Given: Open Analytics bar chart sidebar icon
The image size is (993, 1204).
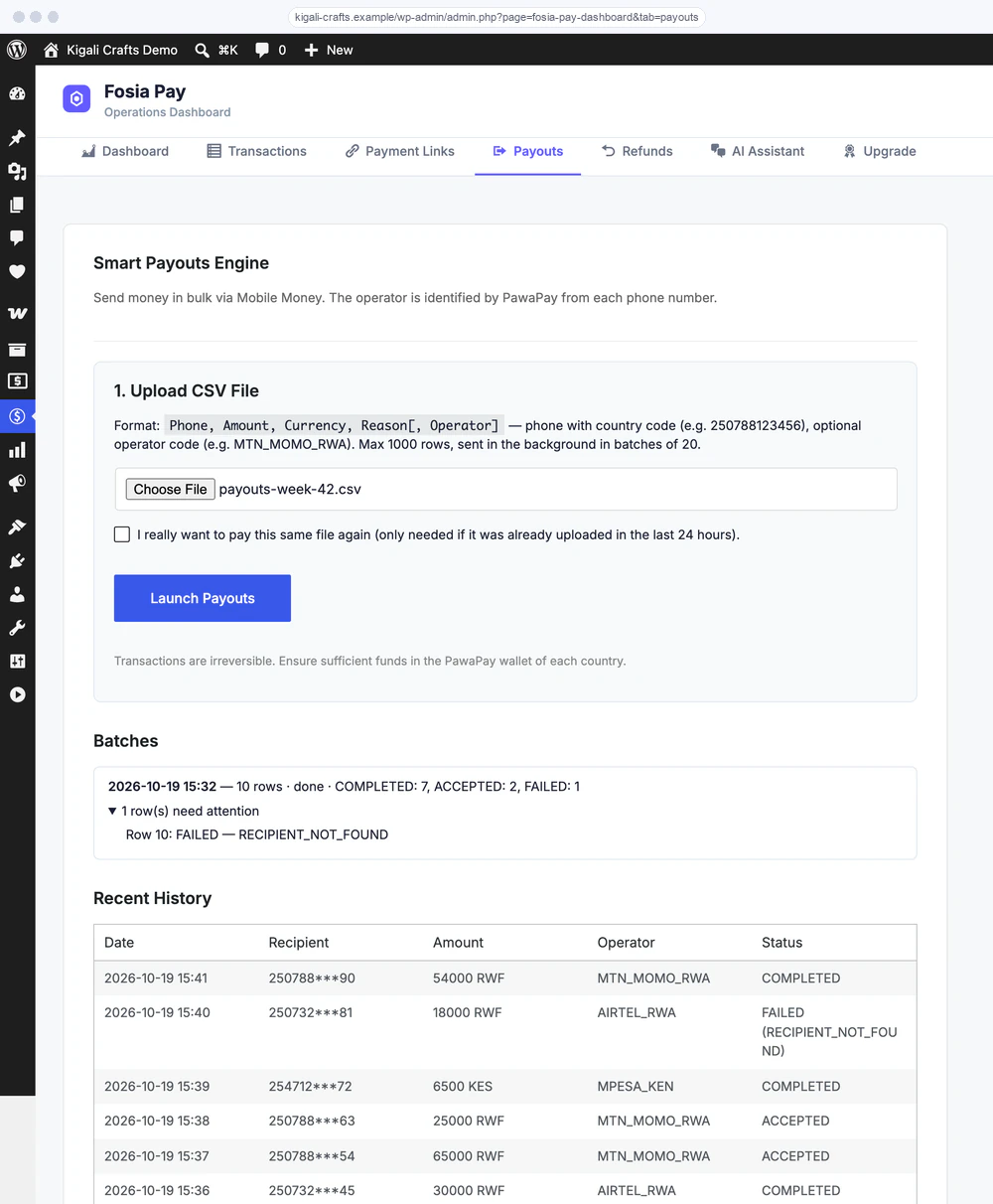Looking at the screenshot, I should (x=17, y=450).
